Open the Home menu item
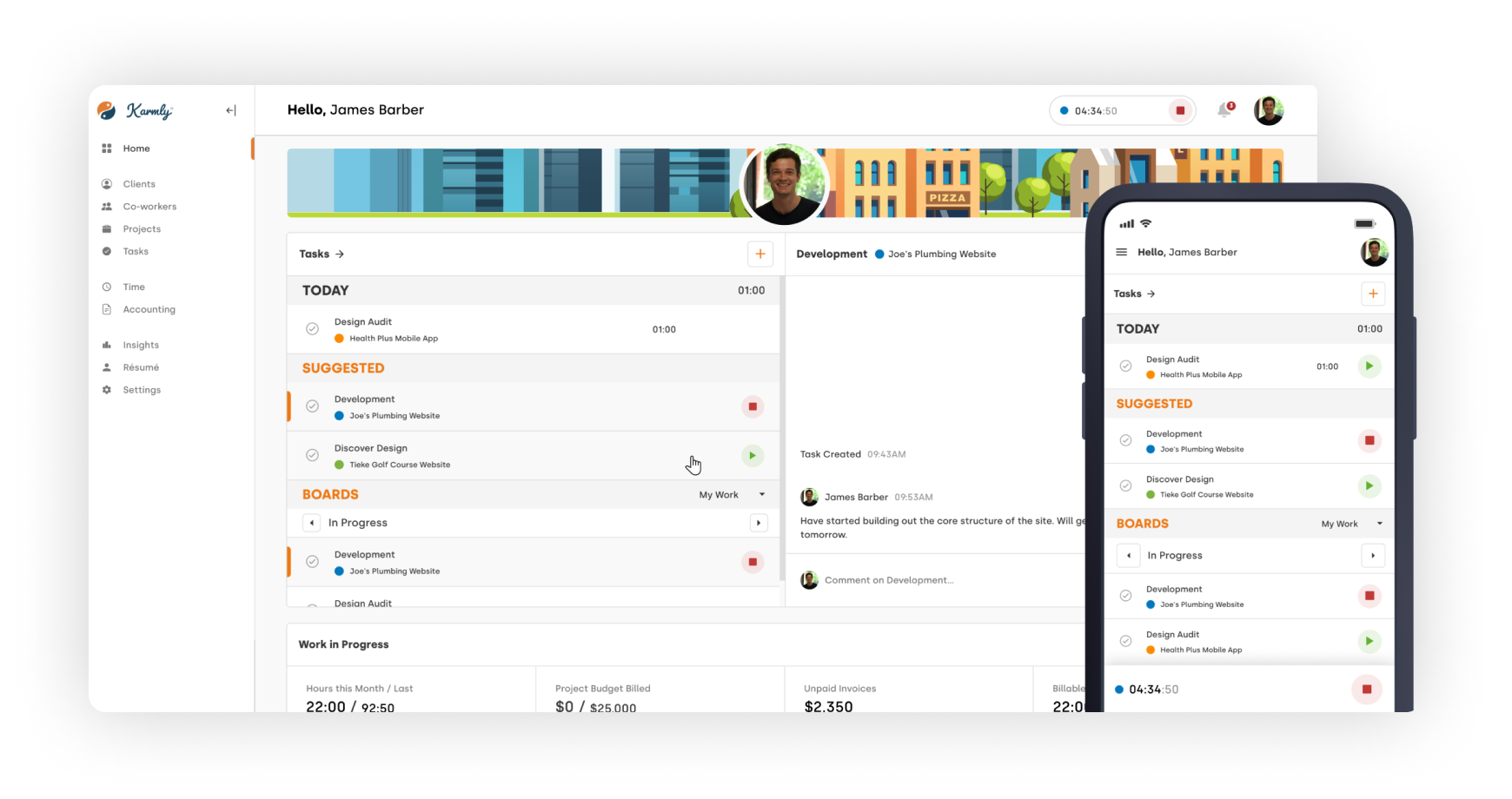Viewport: 1512px width, 799px height. click(136, 149)
